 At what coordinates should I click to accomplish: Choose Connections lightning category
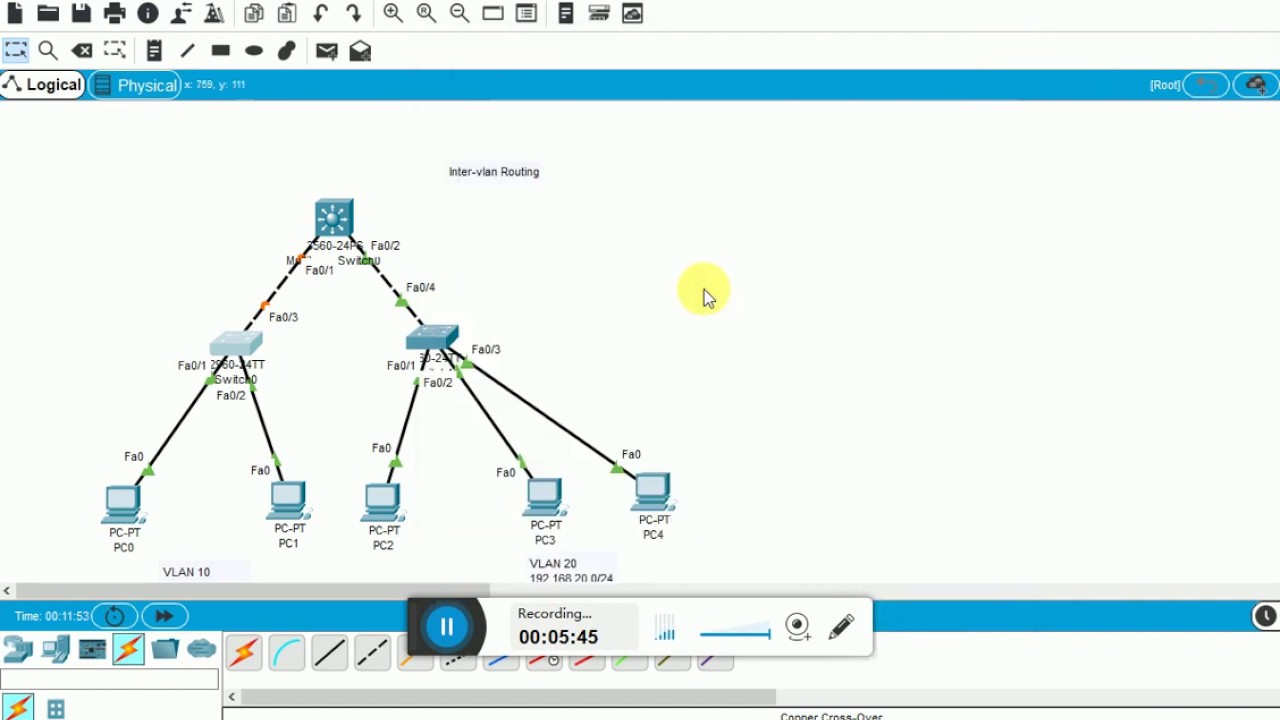(128, 650)
